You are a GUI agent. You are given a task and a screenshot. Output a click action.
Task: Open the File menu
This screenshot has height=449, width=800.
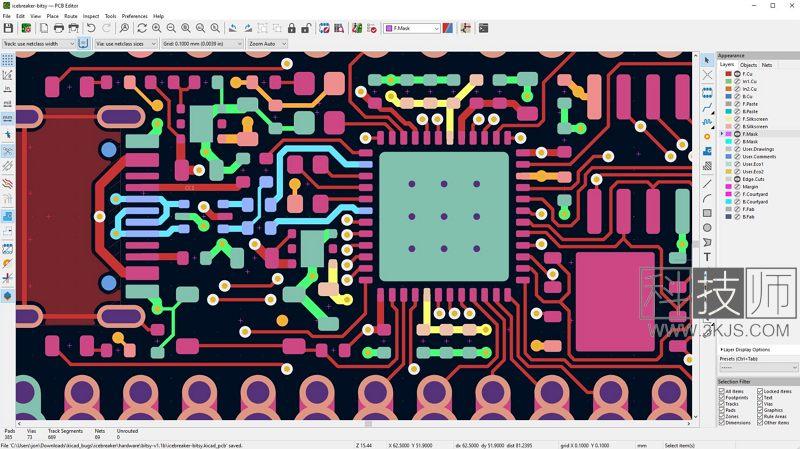[x=6, y=16]
